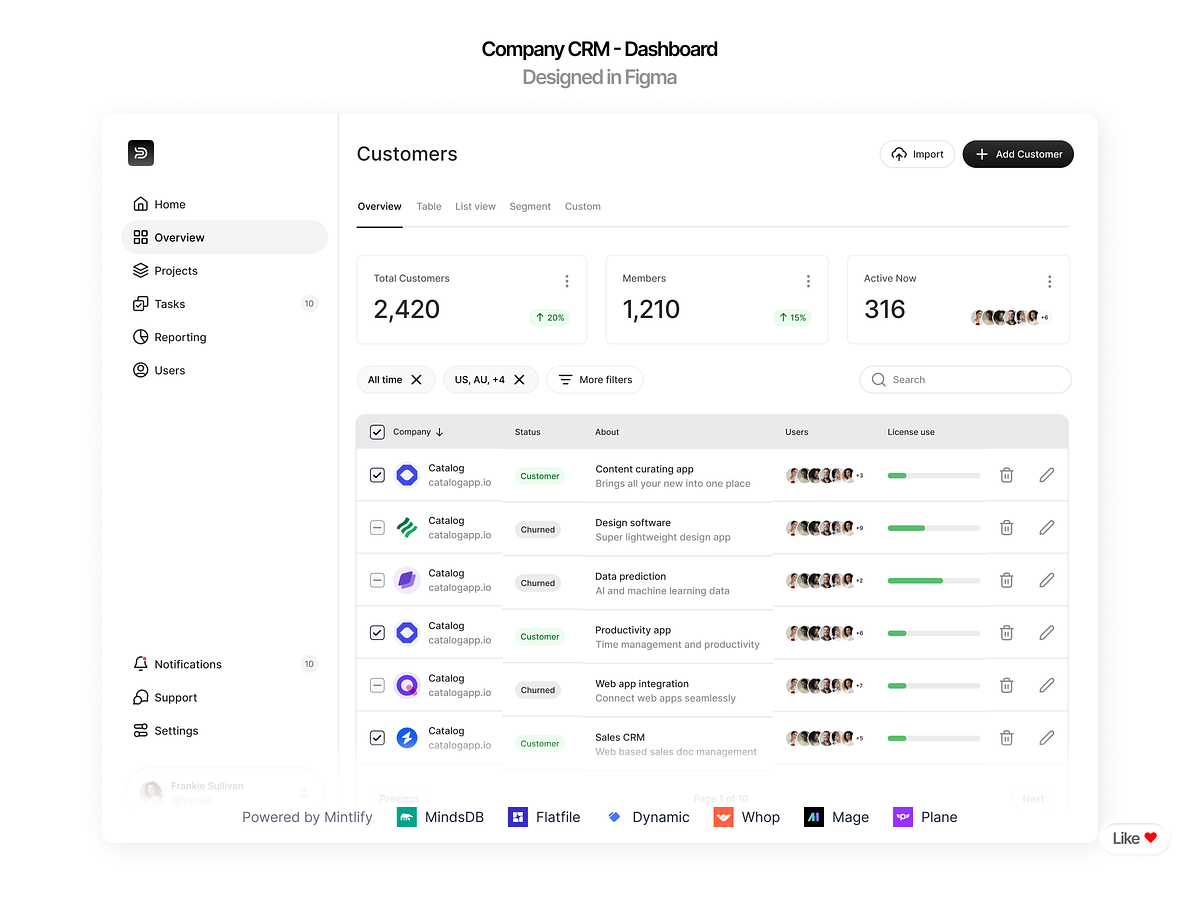This screenshot has height=900, width=1200.
Task: Delete the Sales CRM row via trash icon
Action: pos(1006,737)
